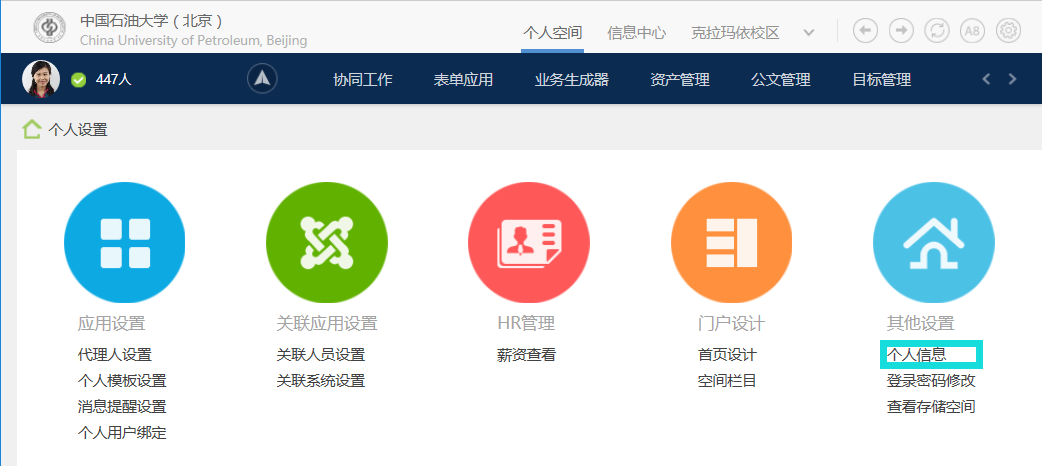This screenshot has height=466, width=1042.
Task: Click the refresh circle icon at top
Action: coord(937,31)
